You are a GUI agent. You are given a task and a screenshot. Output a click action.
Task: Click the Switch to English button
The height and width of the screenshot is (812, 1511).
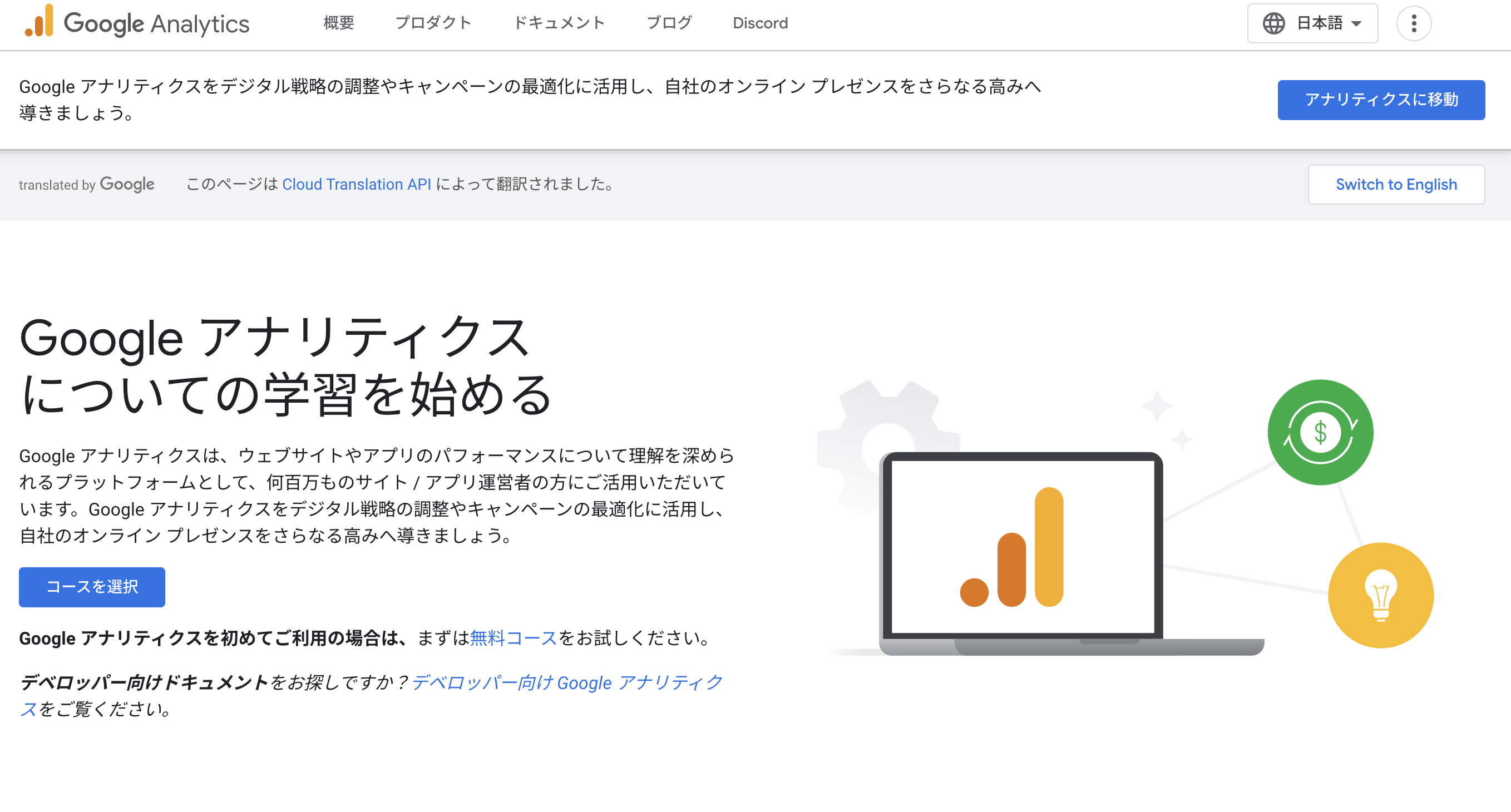tap(1396, 185)
